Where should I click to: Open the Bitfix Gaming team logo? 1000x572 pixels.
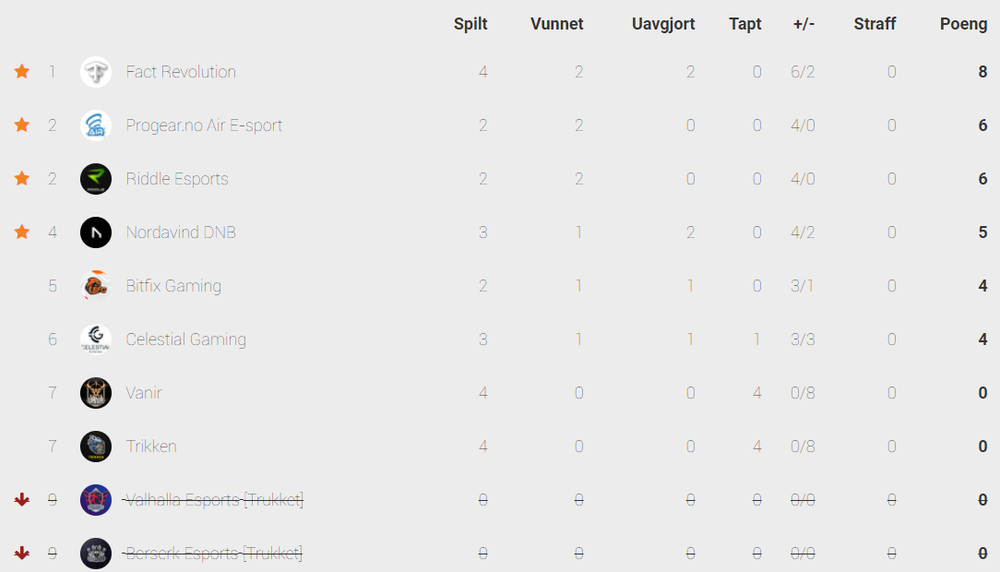(96, 286)
